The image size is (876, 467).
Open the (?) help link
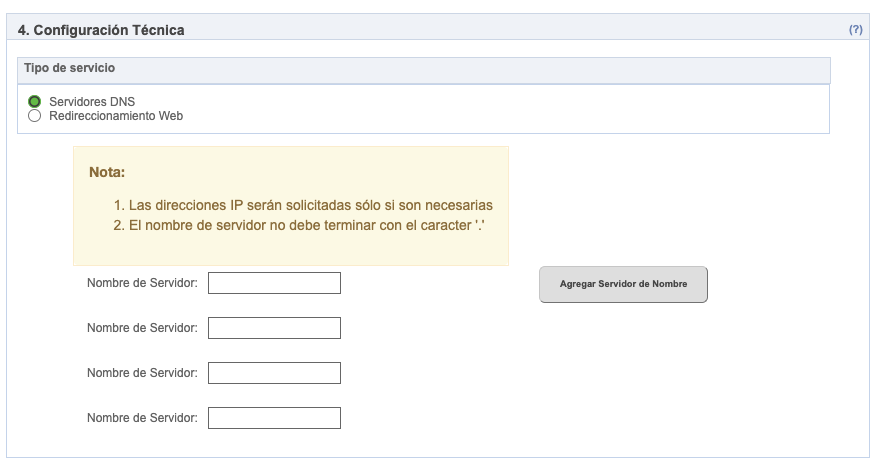coord(855,30)
